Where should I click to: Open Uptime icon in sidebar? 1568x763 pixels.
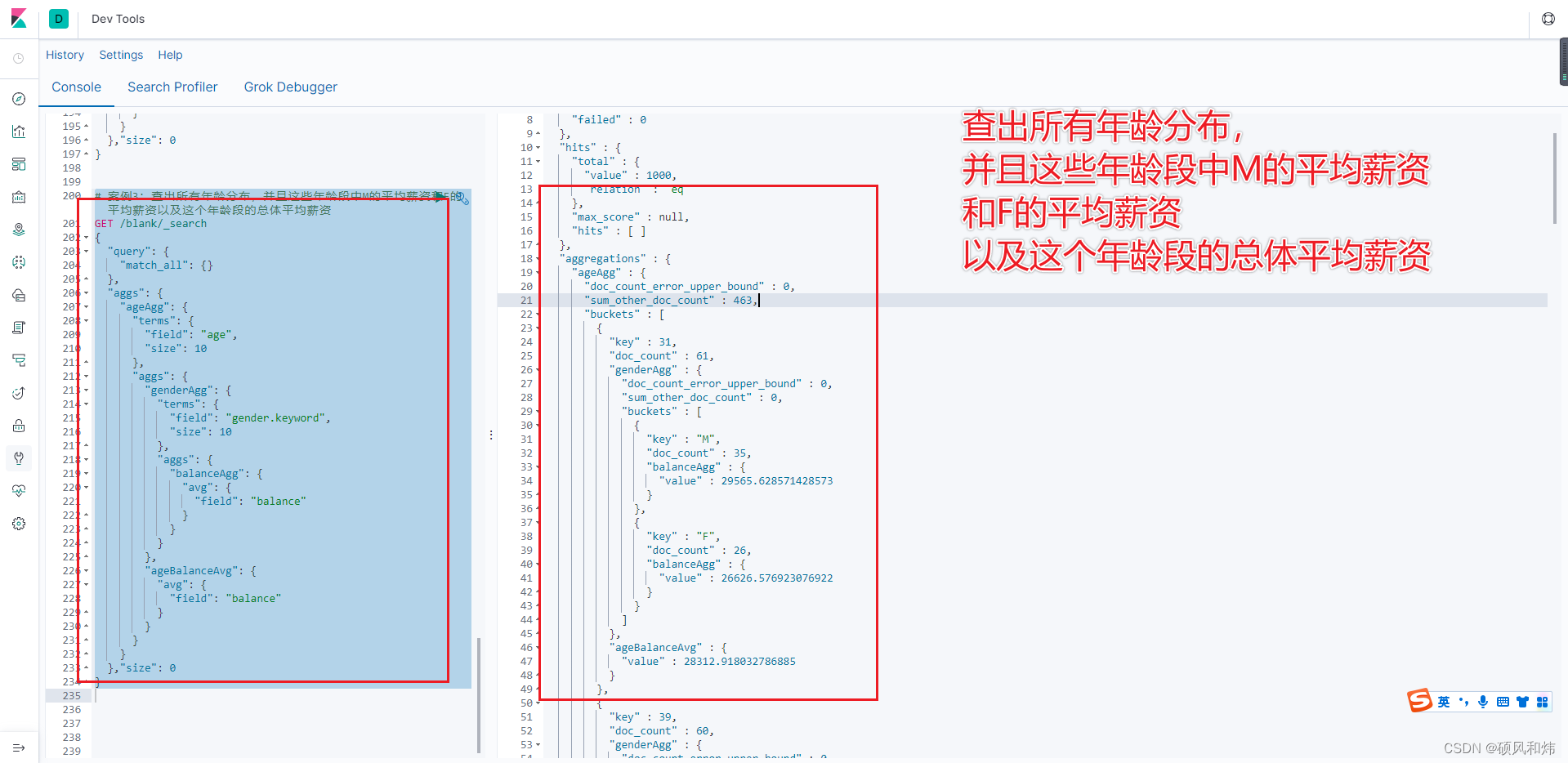tap(19, 393)
